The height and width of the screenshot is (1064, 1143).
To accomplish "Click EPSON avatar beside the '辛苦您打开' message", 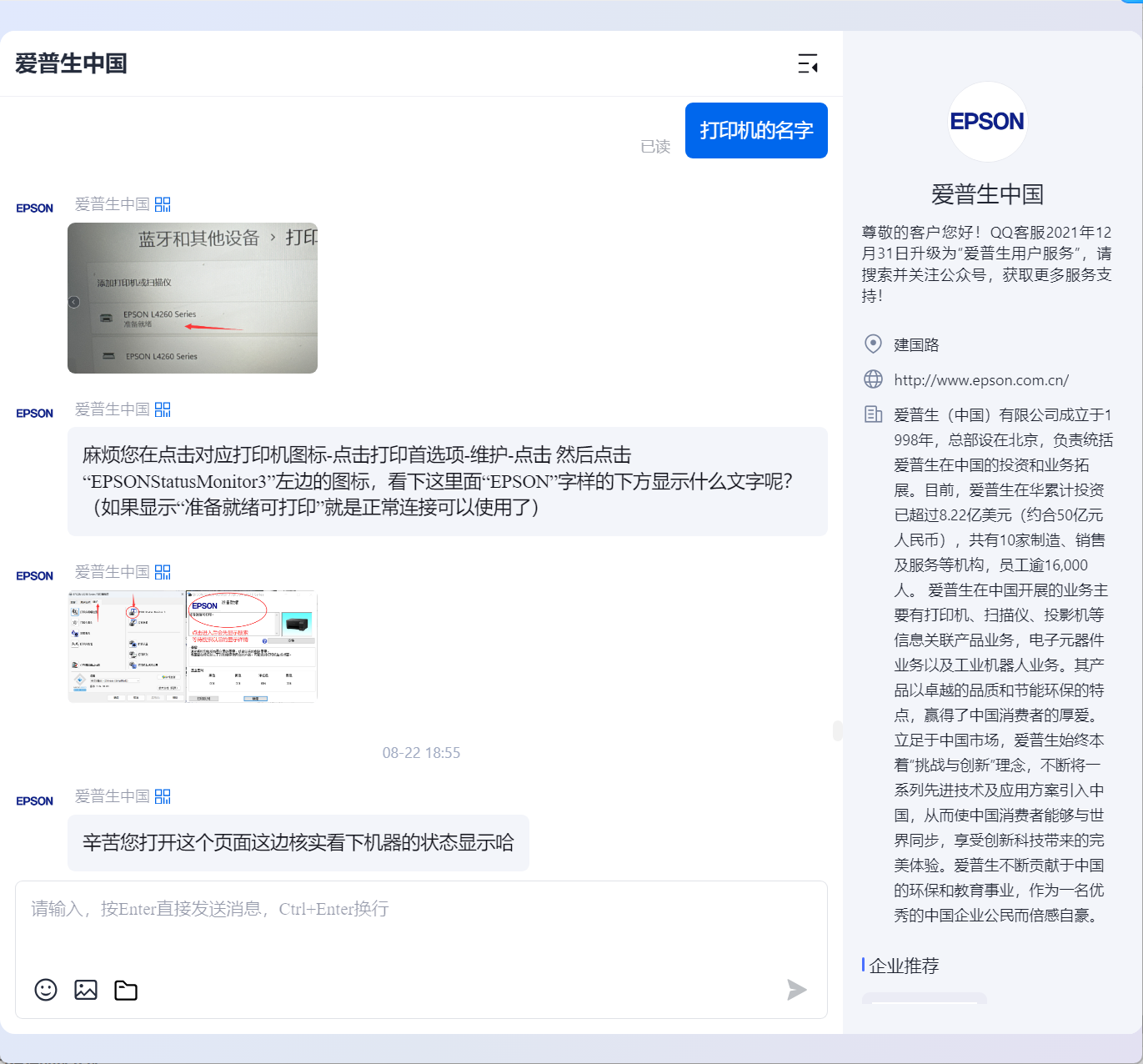I will point(35,801).
